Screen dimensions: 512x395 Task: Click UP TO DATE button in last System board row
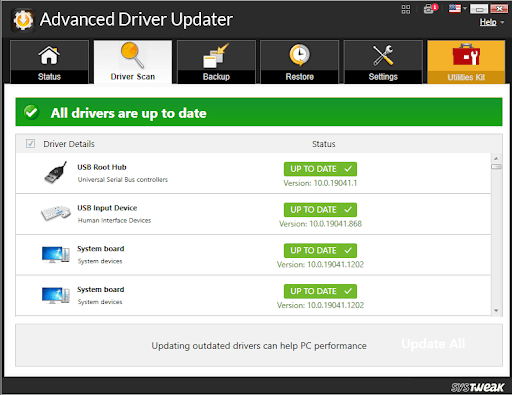[320, 291]
